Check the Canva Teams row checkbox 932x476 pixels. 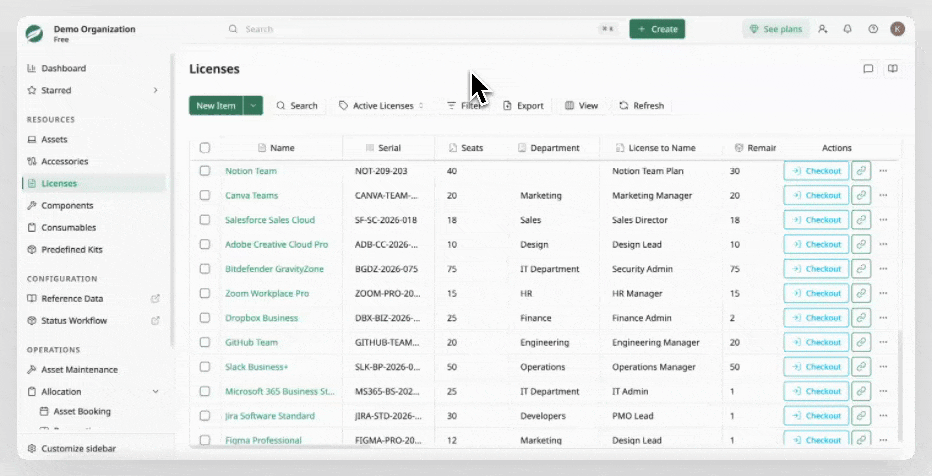point(205,195)
